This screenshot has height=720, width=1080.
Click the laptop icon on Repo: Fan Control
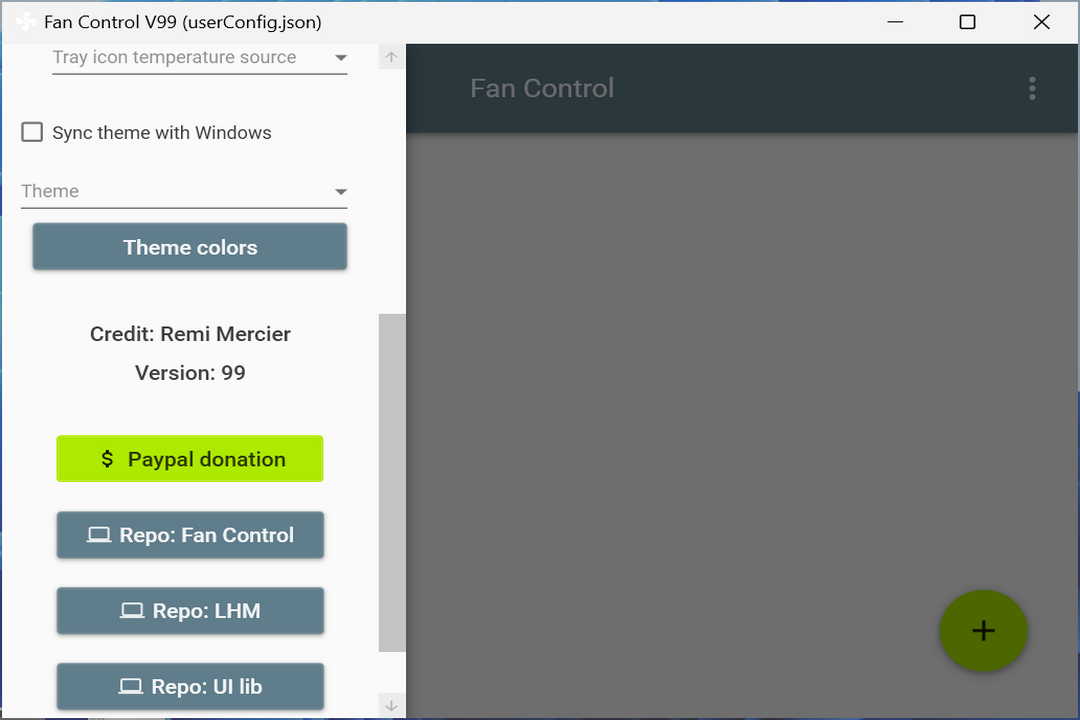(99, 535)
